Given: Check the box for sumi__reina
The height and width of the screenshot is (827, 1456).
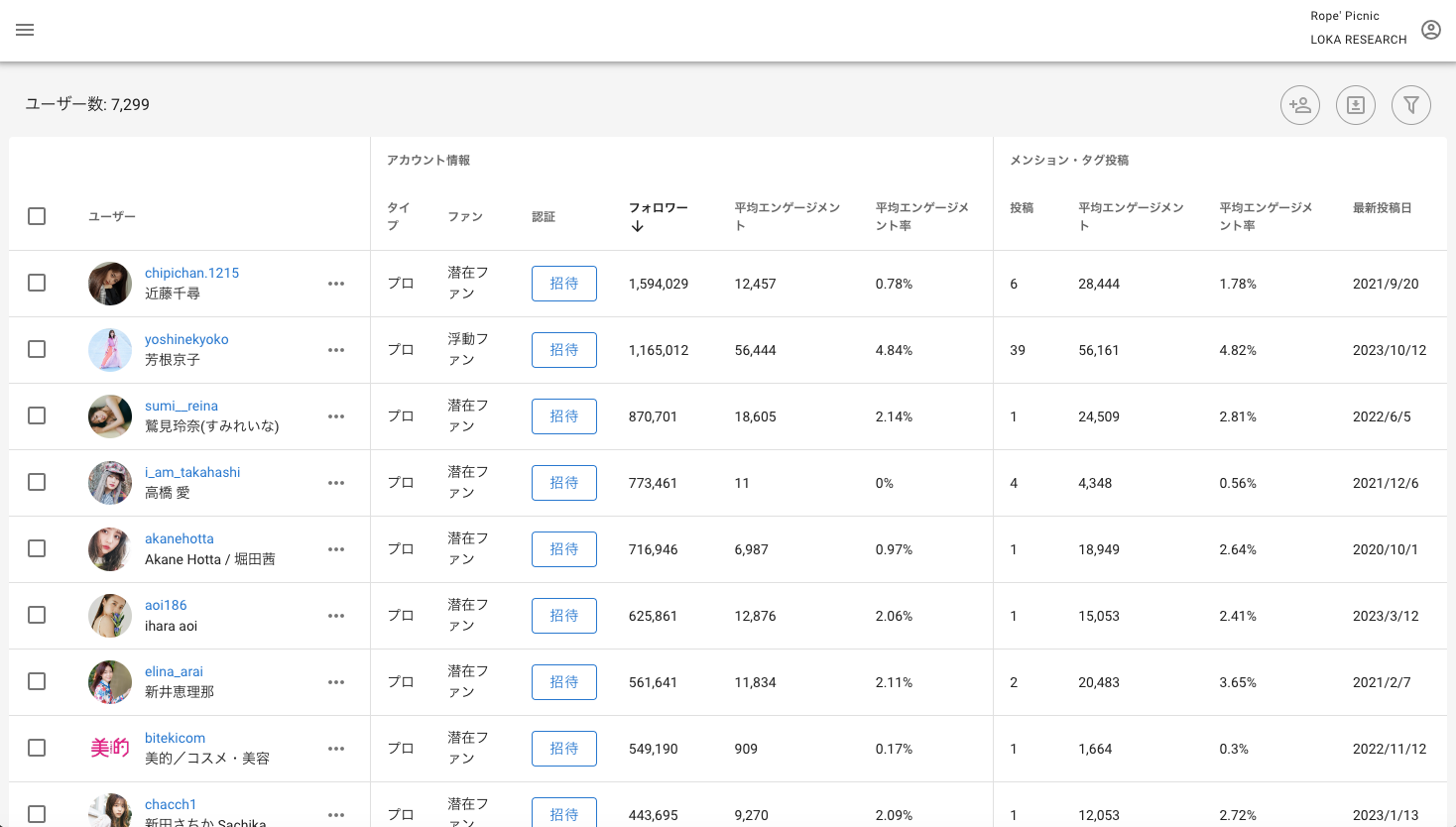Looking at the screenshot, I should tap(37, 416).
